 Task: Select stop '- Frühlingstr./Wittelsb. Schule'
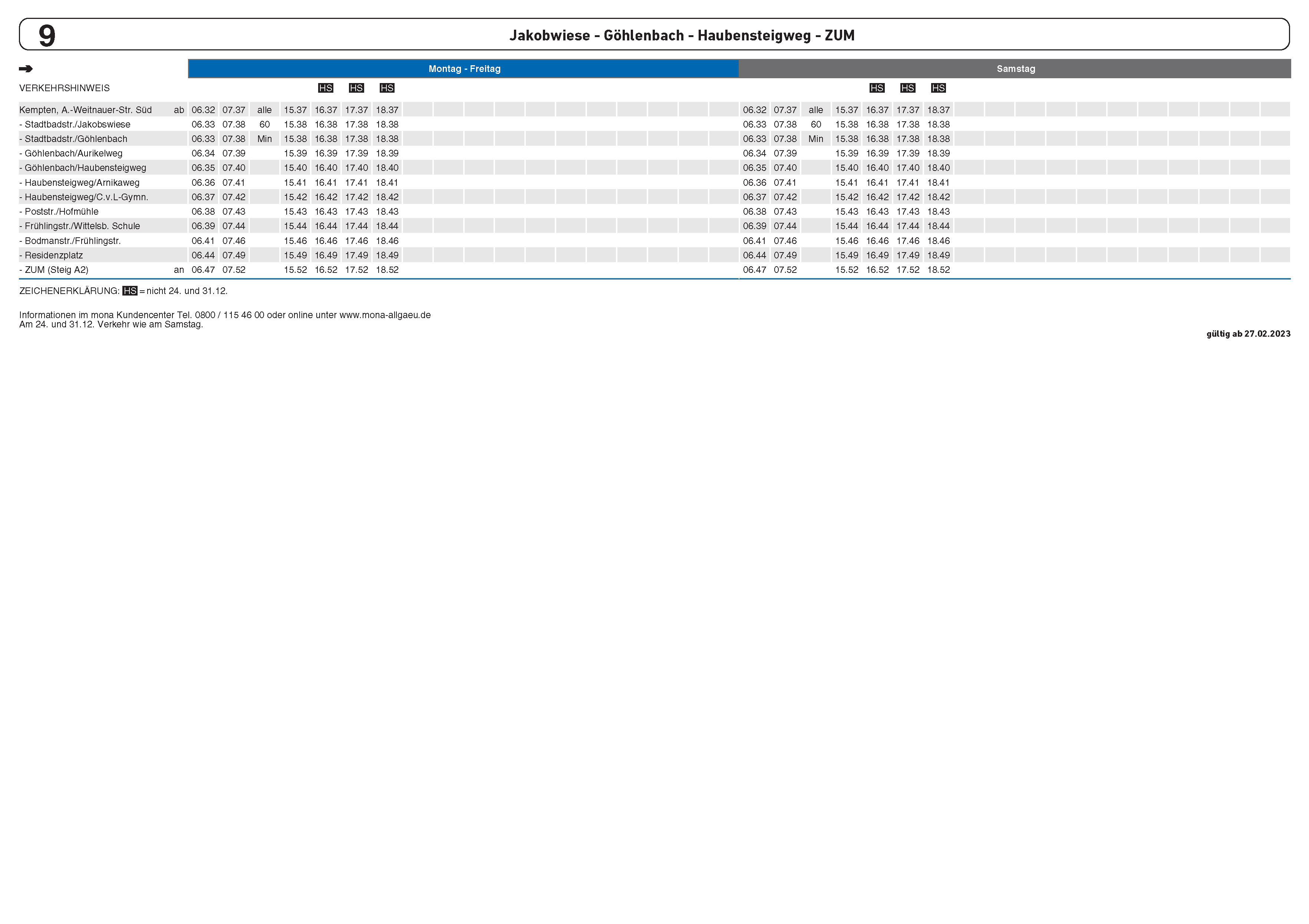tap(80, 226)
